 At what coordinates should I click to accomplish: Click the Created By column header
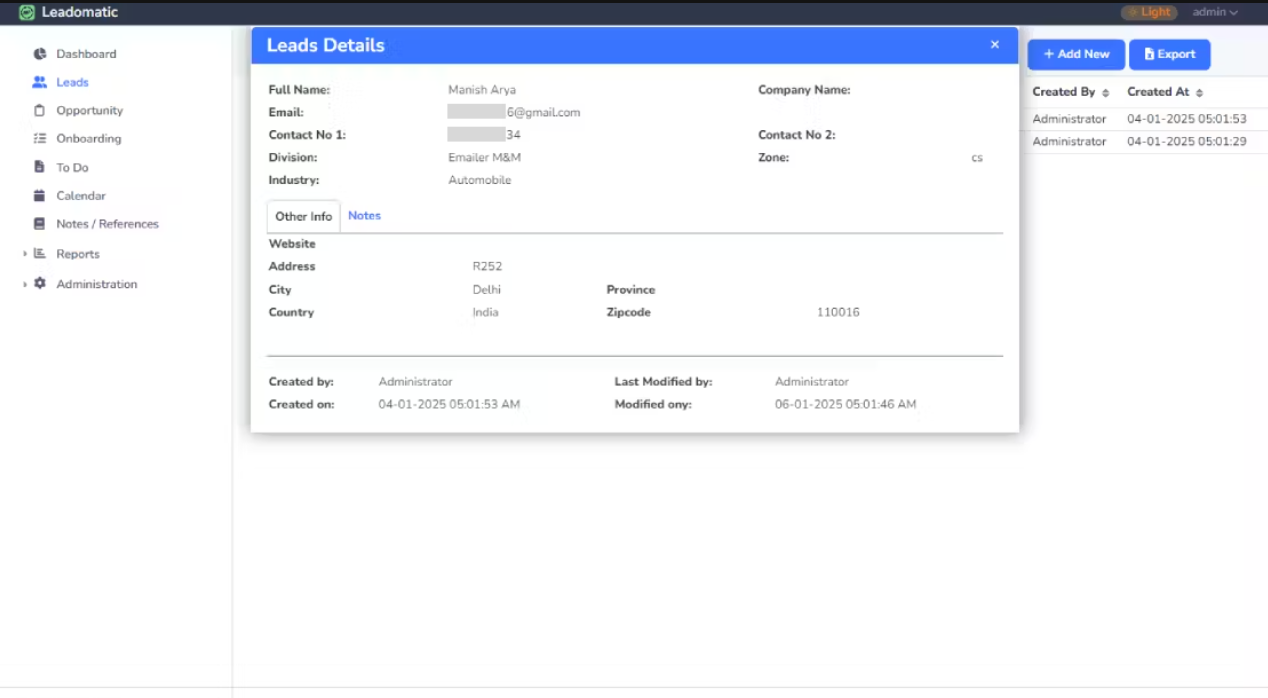[1064, 92]
